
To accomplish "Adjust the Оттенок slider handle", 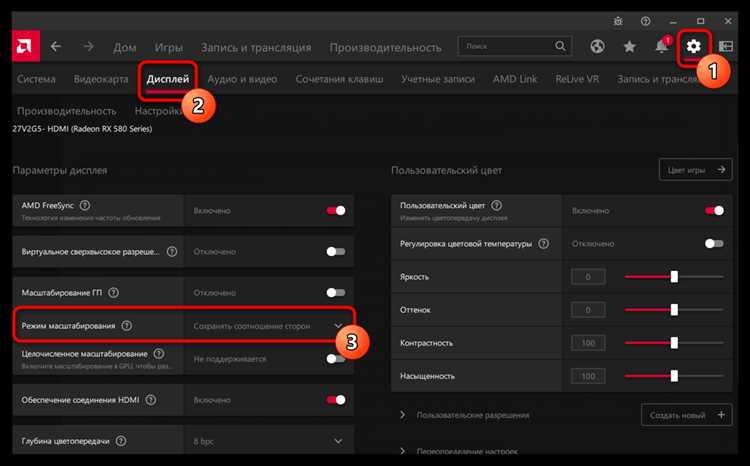I will (674, 310).
